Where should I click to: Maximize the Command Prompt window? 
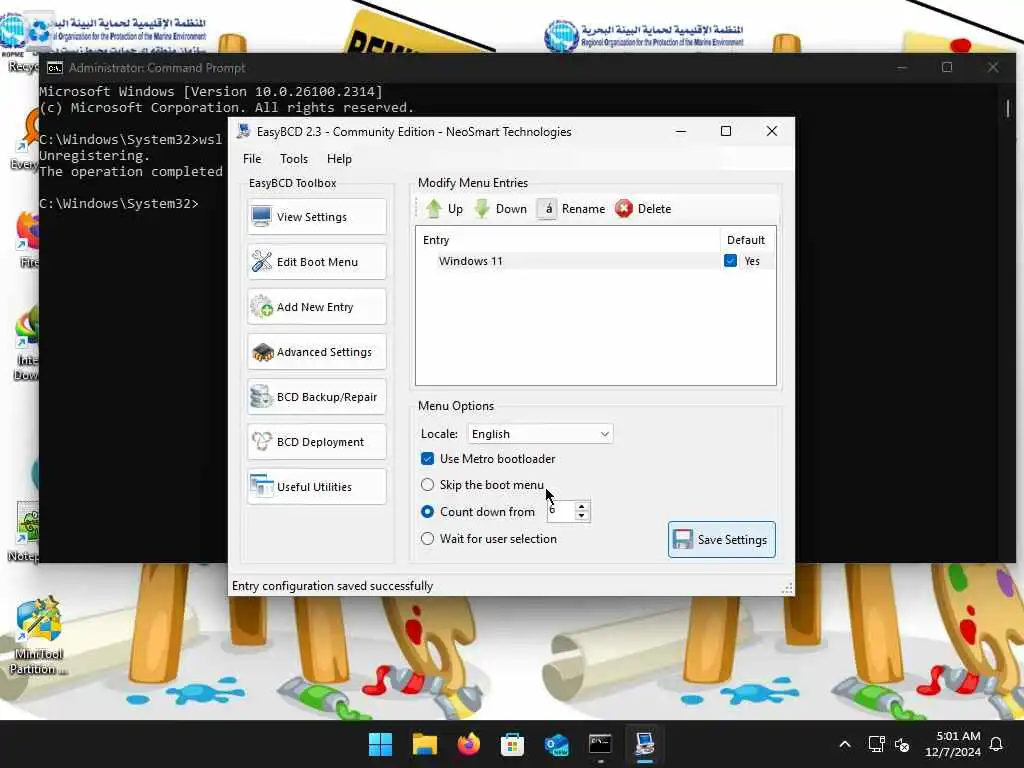coord(947,67)
